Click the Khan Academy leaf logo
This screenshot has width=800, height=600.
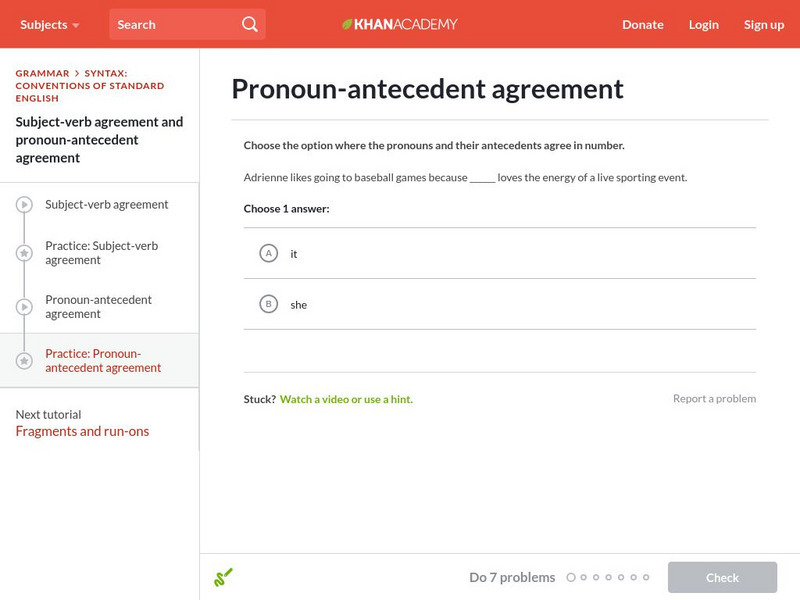coord(348,24)
